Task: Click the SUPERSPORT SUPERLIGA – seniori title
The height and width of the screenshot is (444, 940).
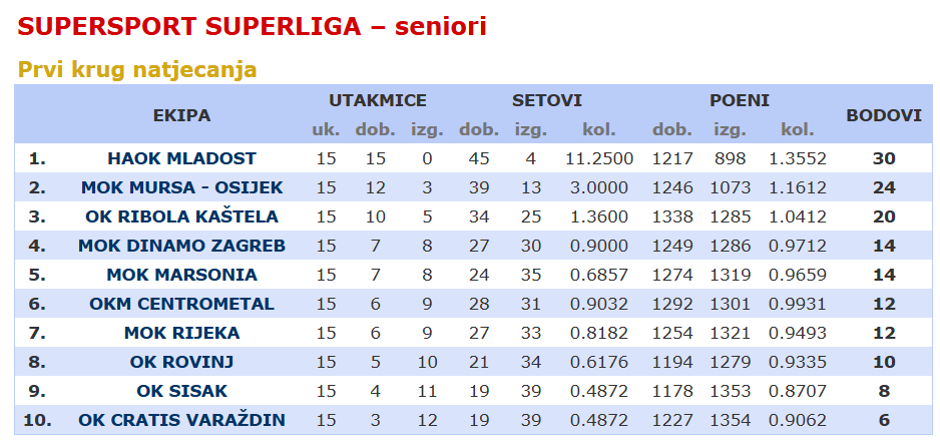Action: [x=252, y=27]
